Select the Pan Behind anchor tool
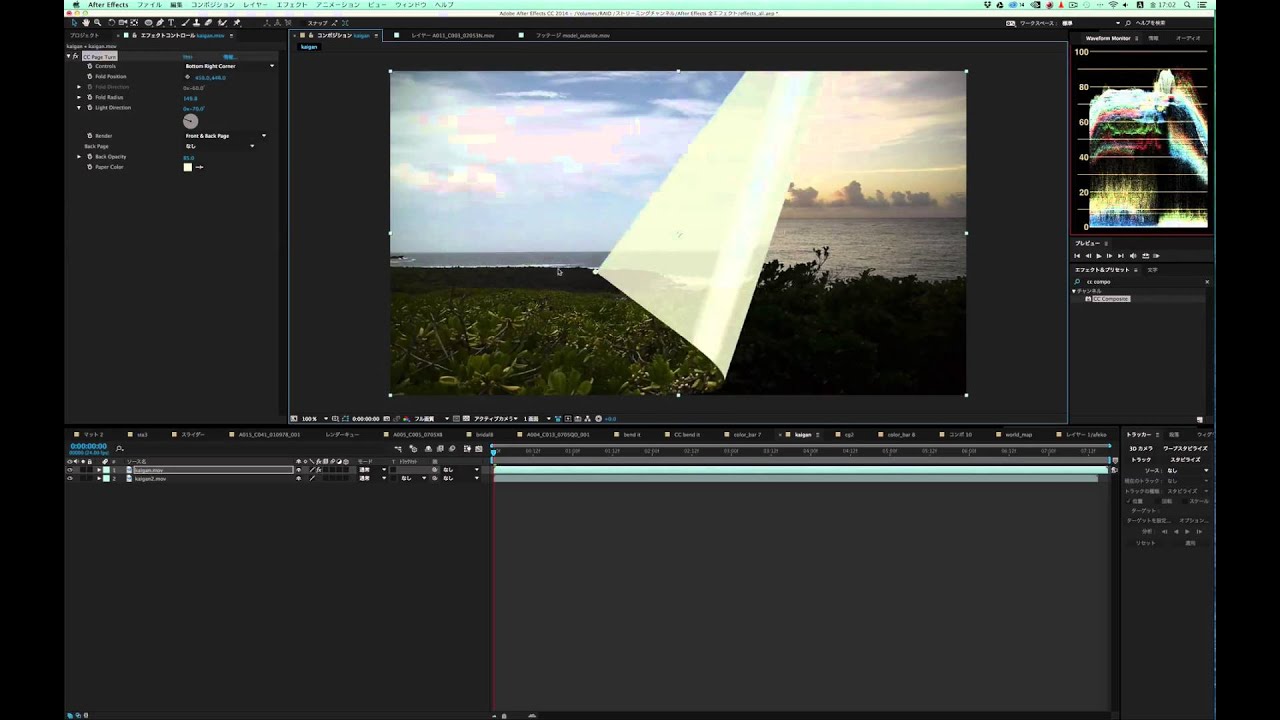The height and width of the screenshot is (720, 1280). coord(133,22)
